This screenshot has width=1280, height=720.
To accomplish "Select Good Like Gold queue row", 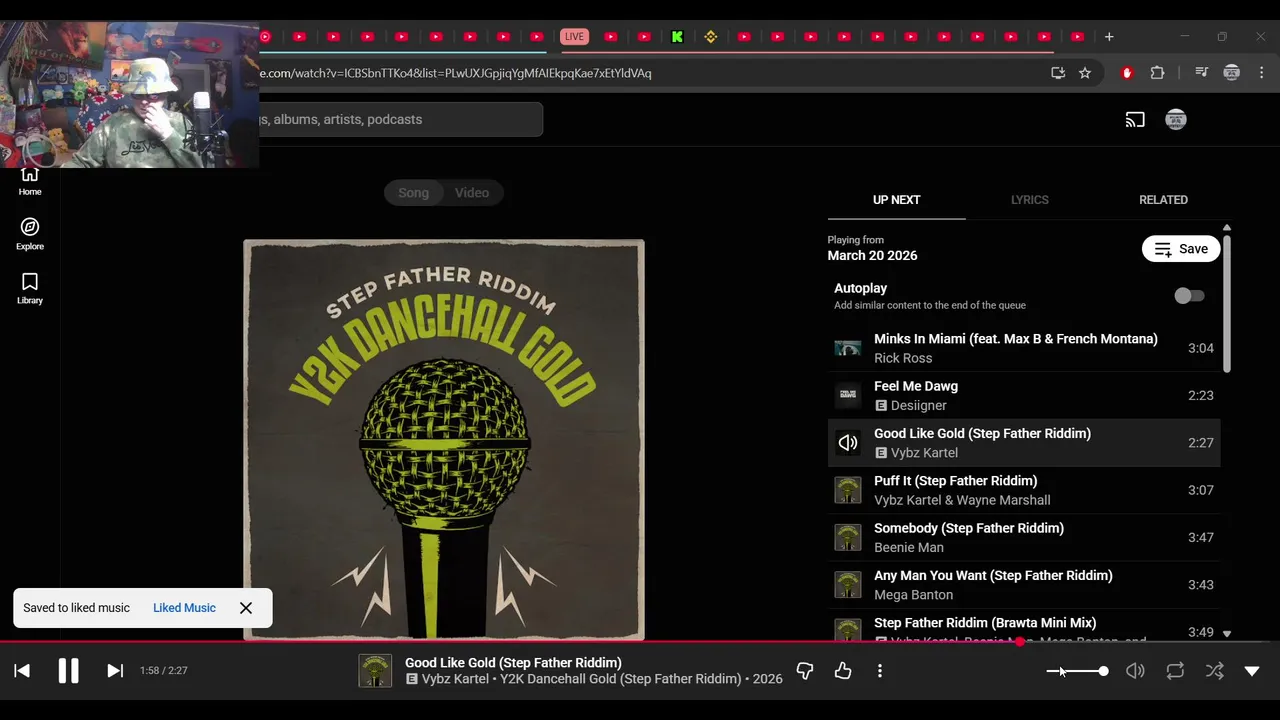I will tap(1024, 443).
